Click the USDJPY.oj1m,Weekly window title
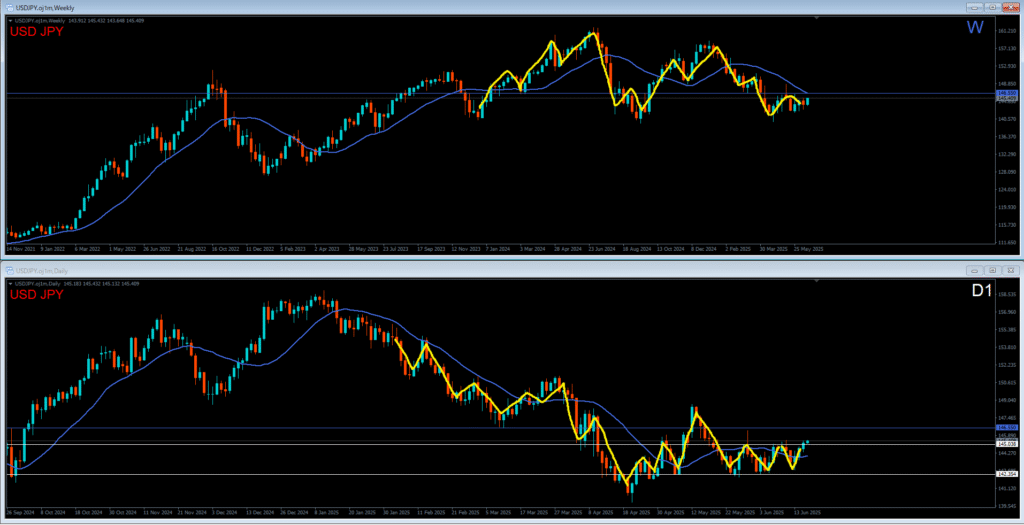The height and width of the screenshot is (525, 1024). pyautogui.click(x=45, y=8)
